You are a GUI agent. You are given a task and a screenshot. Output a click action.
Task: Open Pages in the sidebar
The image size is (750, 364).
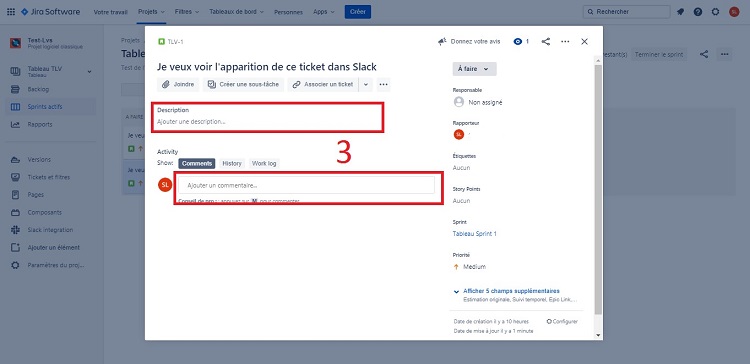click(x=51, y=195)
